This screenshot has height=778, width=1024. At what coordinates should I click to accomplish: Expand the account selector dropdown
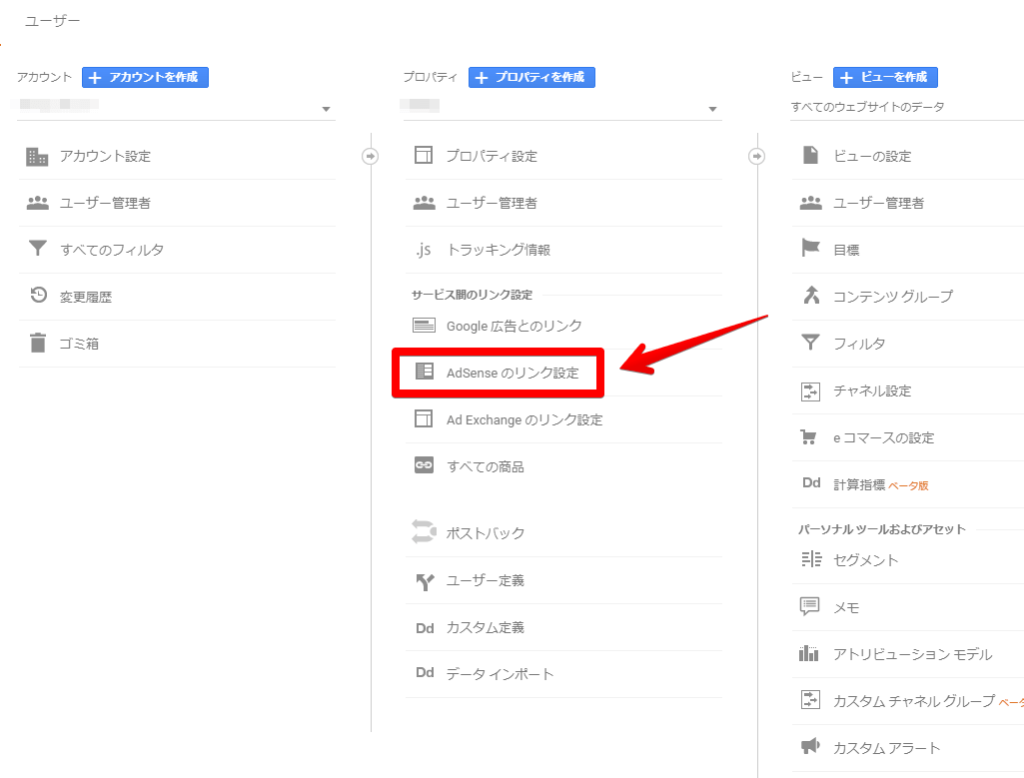tap(326, 109)
